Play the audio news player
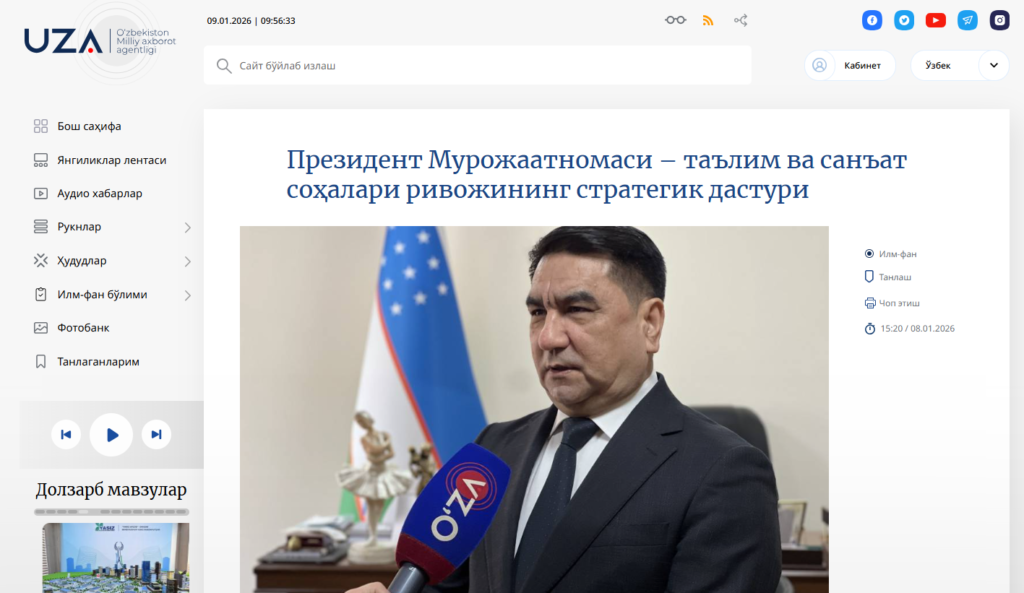Viewport: 1024px width, 593px height. click(111, 435)
